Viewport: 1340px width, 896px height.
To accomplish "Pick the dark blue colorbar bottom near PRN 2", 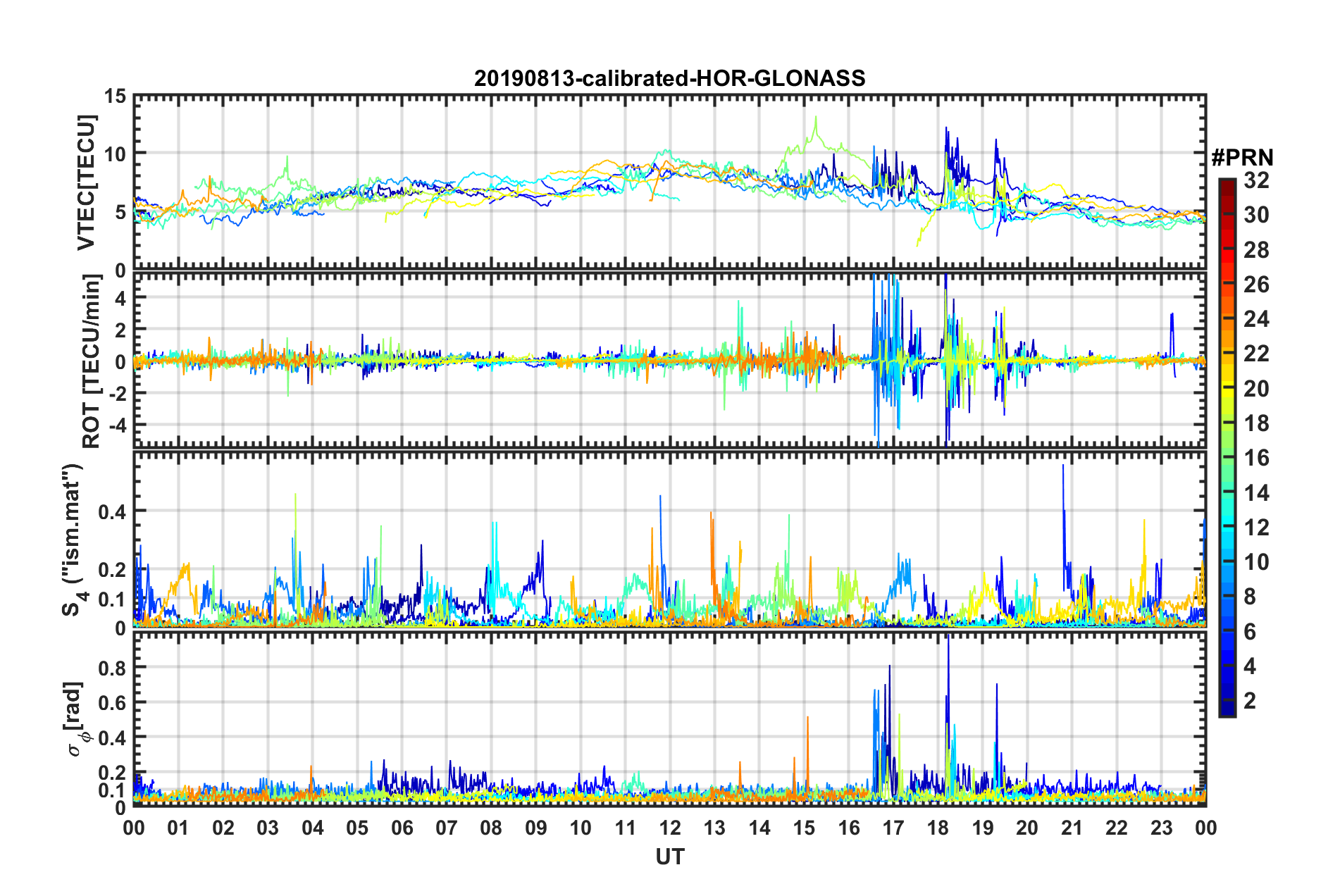I will [1227, 708].
